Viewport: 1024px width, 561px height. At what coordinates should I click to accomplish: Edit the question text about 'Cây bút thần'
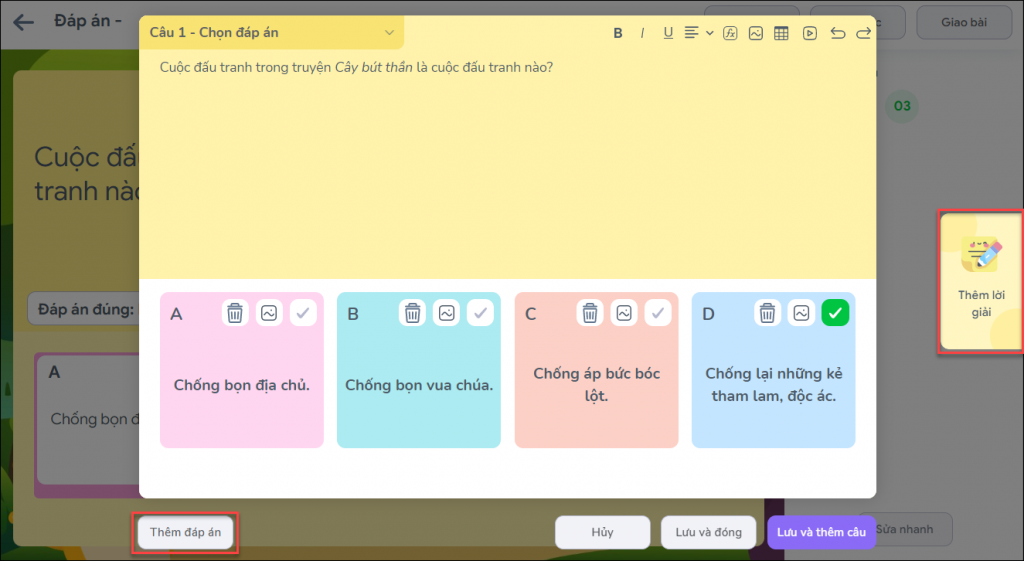(357, 67)
